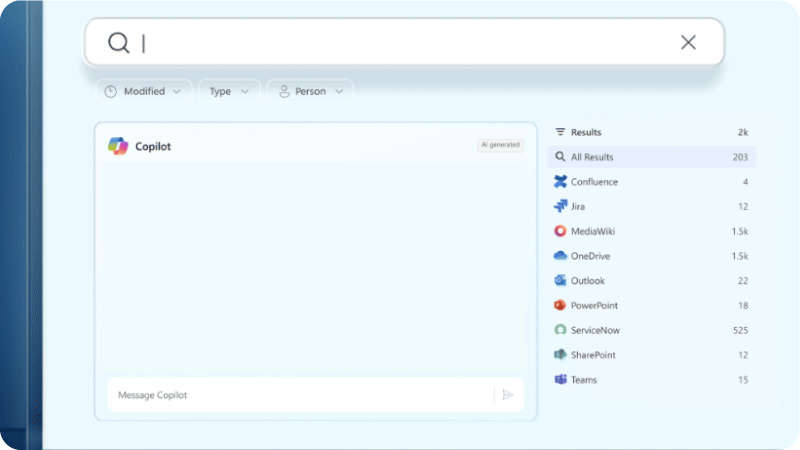800x450 pixels.
Task: Show PowerPoint results
Action: (652, 306)
